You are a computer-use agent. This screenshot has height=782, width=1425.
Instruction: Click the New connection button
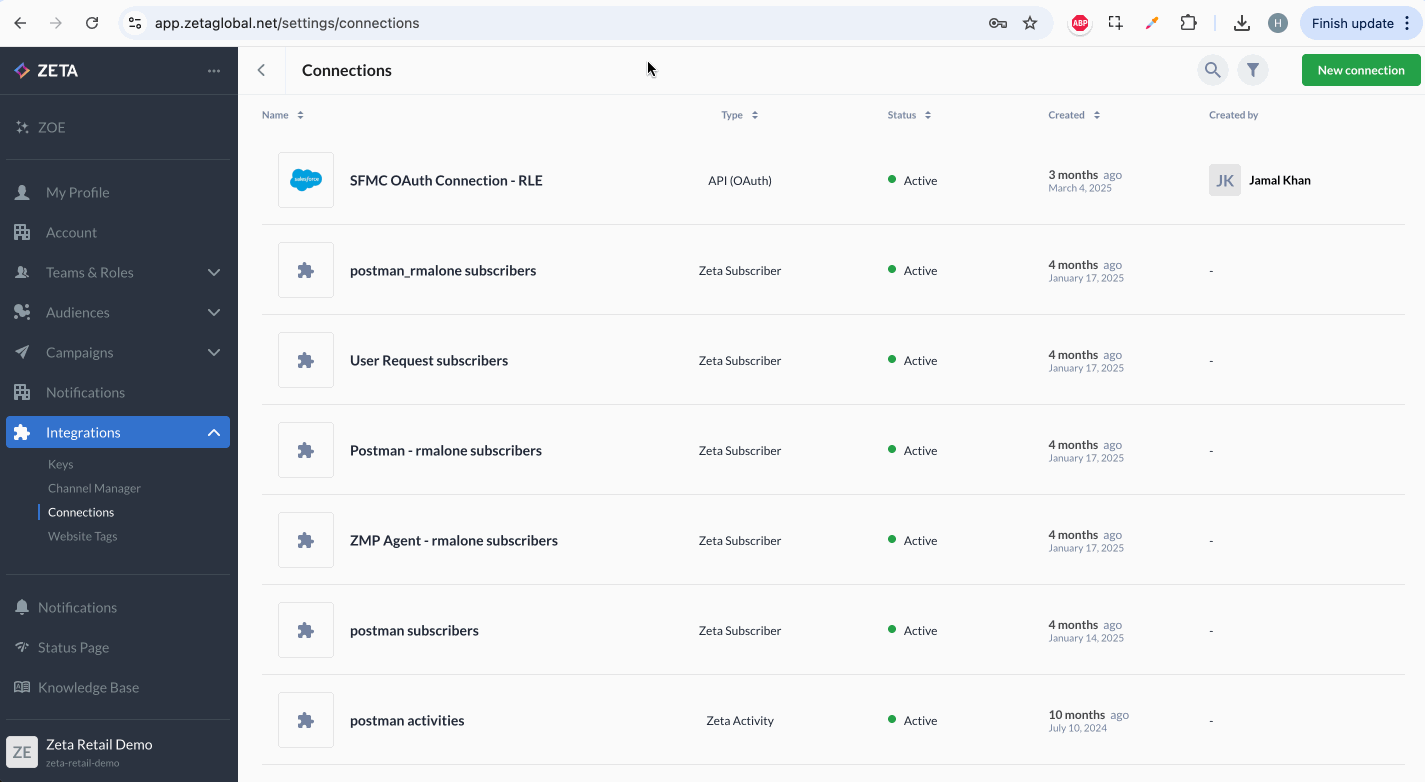click(1360, 70)
